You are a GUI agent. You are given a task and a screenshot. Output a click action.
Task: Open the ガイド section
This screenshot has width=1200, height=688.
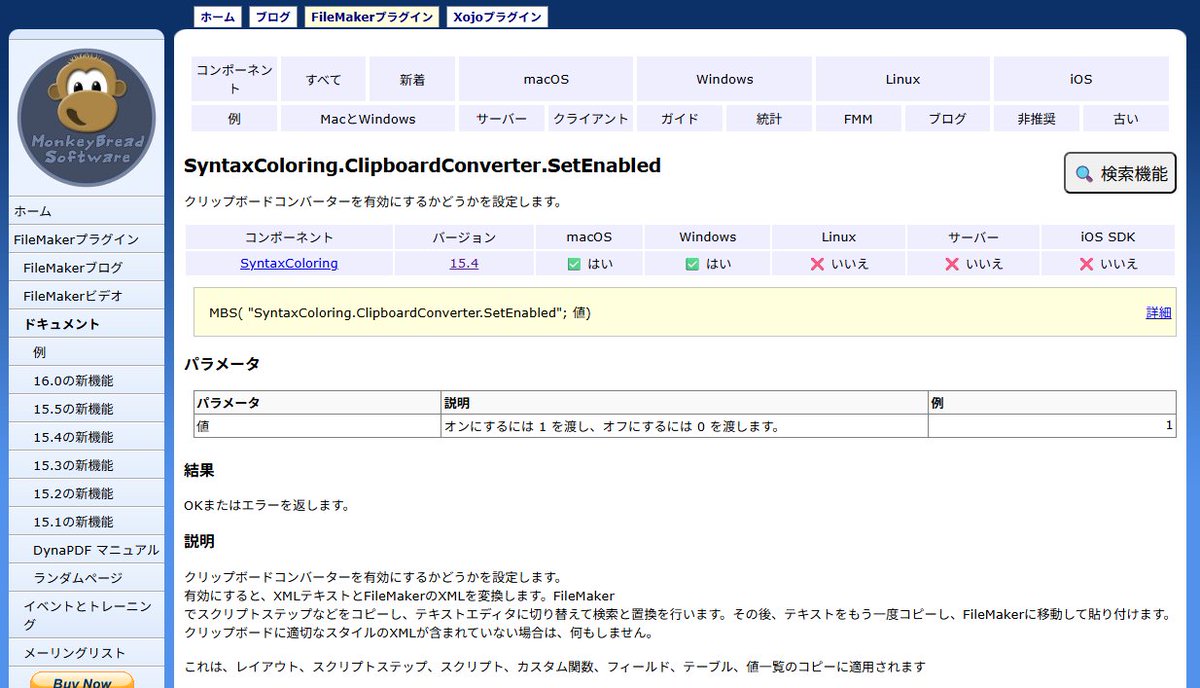point(680,119)
